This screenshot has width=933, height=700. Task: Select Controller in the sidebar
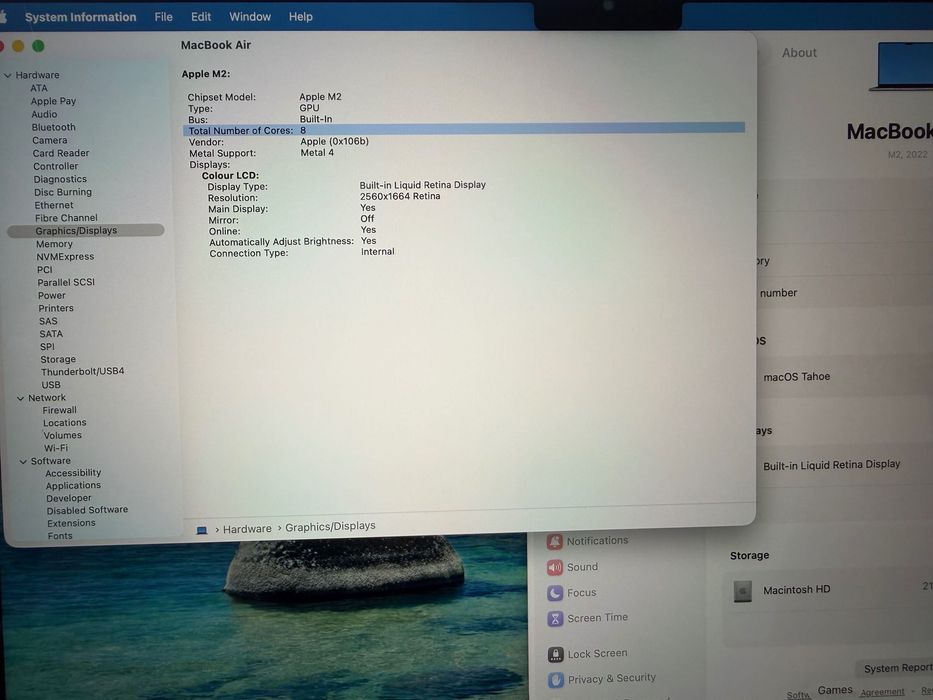(55, 166)
